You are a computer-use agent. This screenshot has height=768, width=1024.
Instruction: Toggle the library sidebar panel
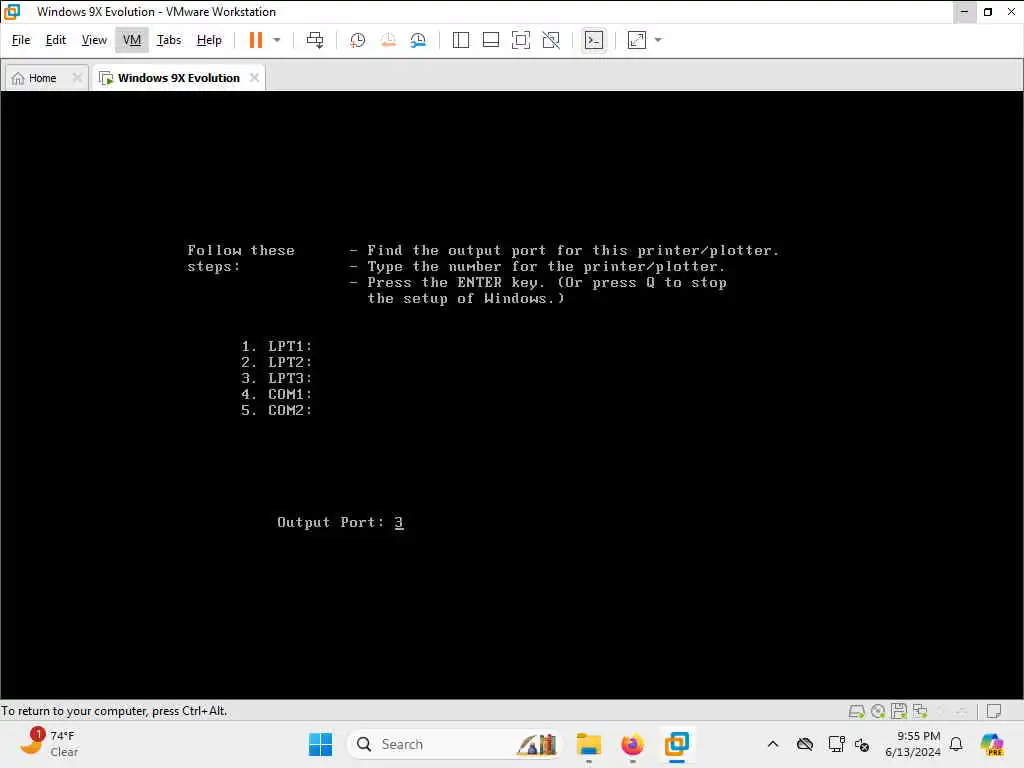click(460, 40)
